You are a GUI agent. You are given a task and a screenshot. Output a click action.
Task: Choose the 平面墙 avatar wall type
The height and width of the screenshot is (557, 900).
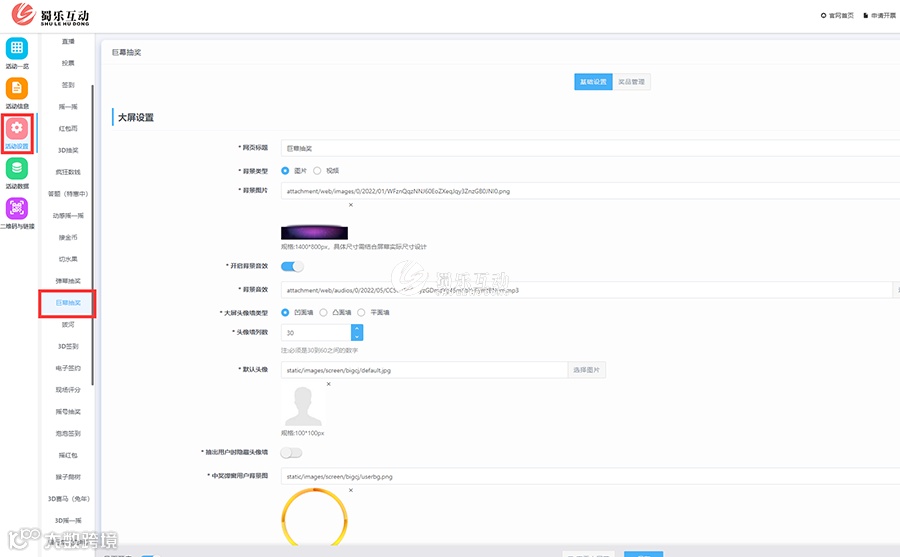(361, 312)
